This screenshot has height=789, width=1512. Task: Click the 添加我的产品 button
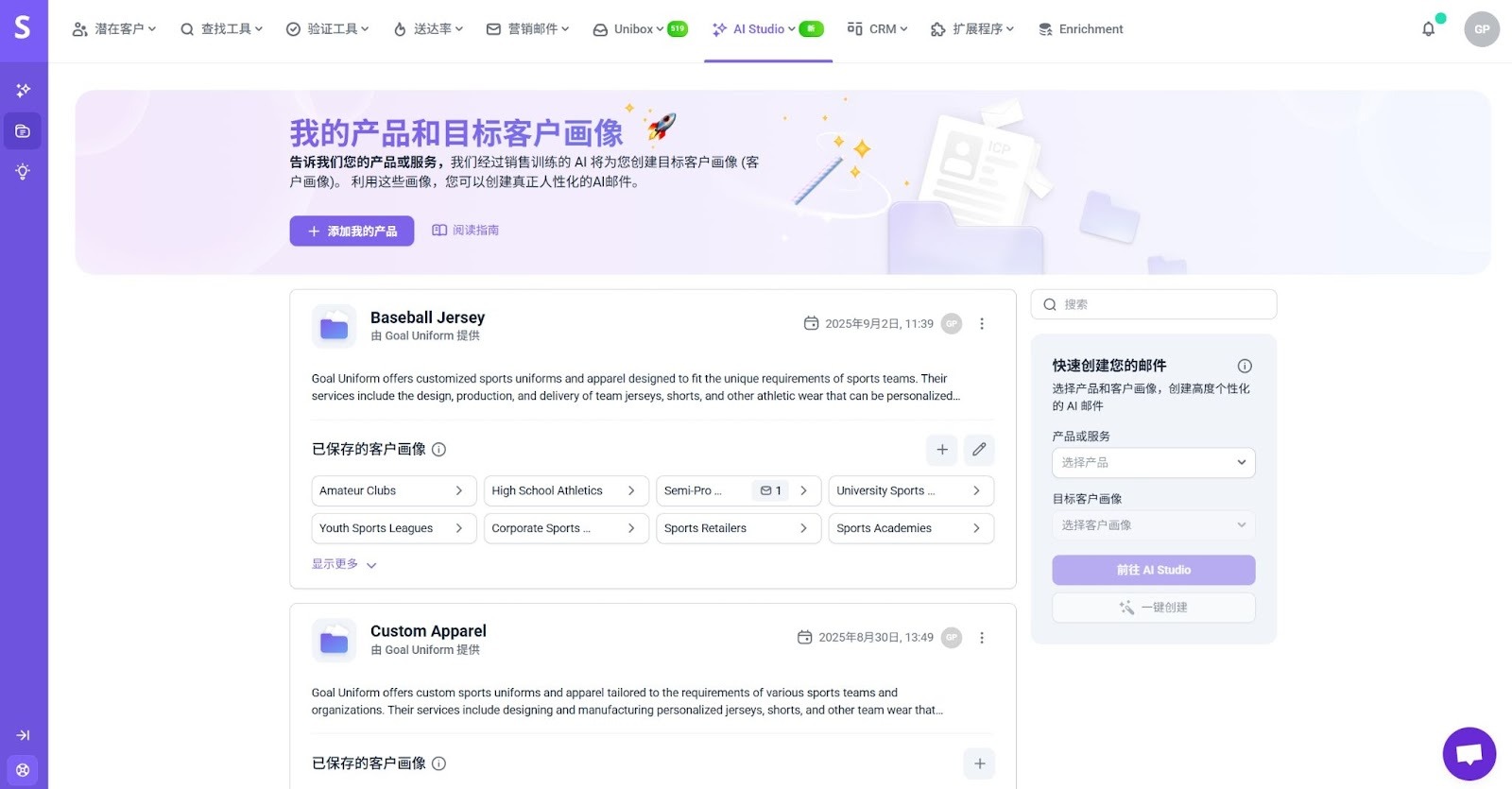point(352,231)
